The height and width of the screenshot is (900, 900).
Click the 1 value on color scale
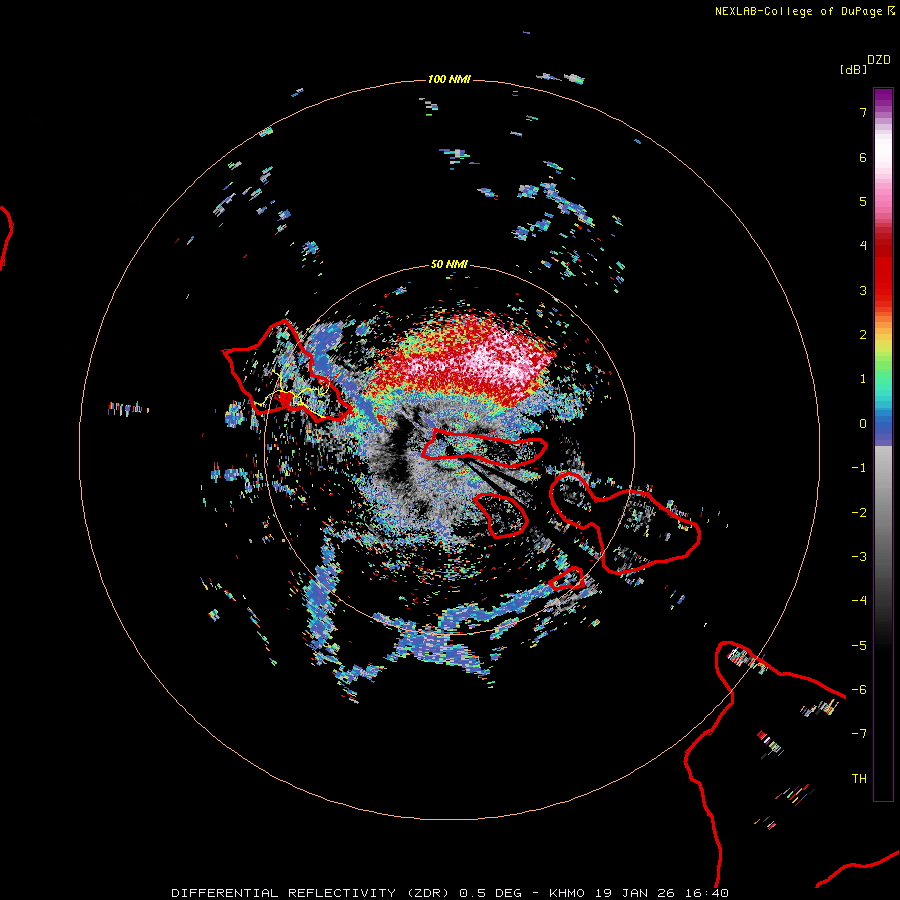click(x=863, y=379)
